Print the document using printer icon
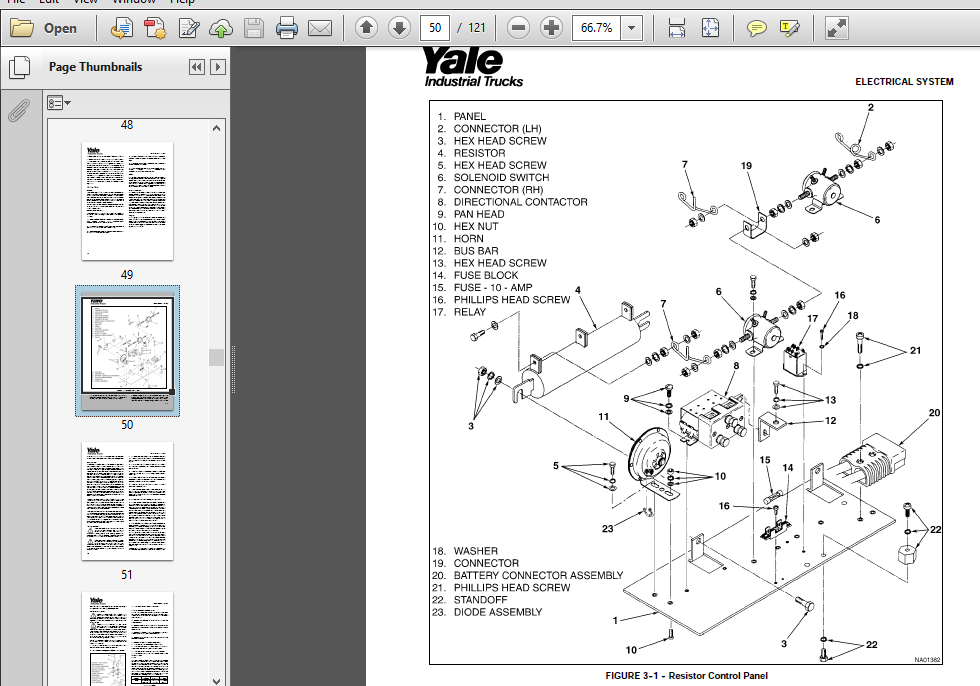 [x=286, y=28]
